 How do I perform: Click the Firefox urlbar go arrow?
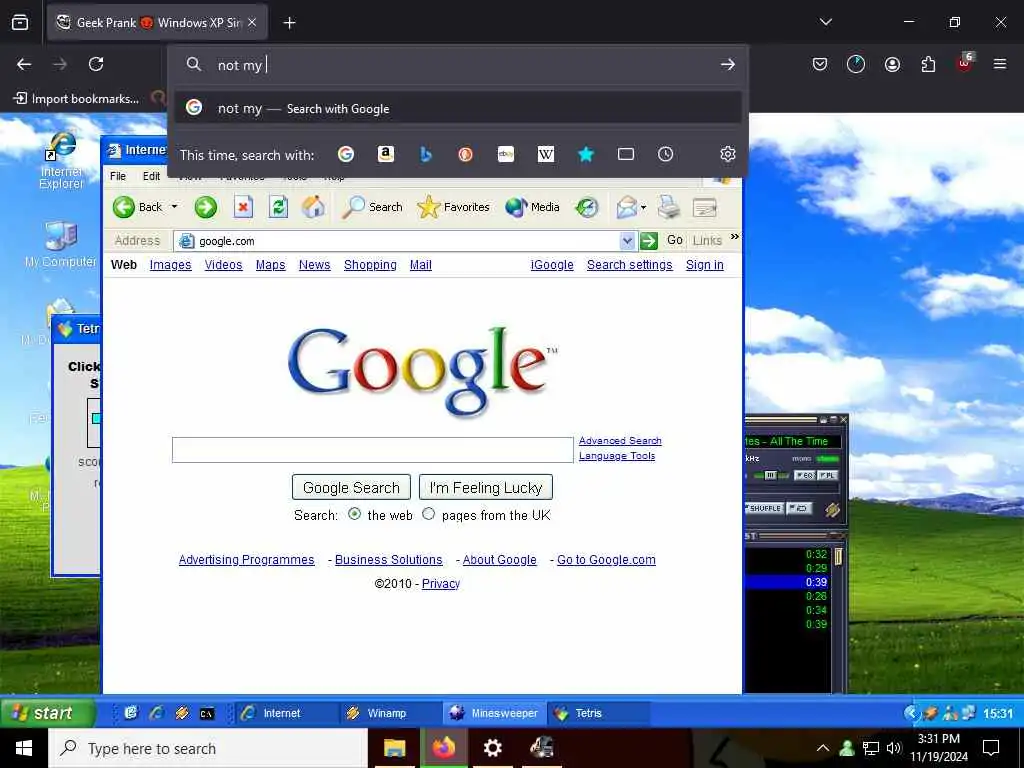[728, 64]
